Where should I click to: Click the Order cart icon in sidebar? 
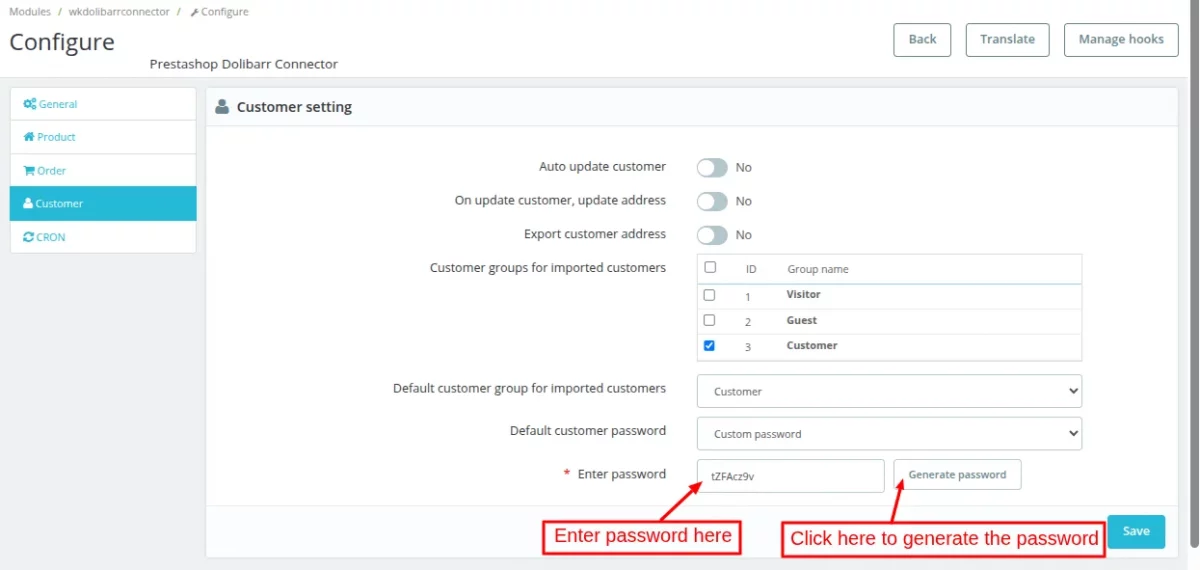click(29, 171)
